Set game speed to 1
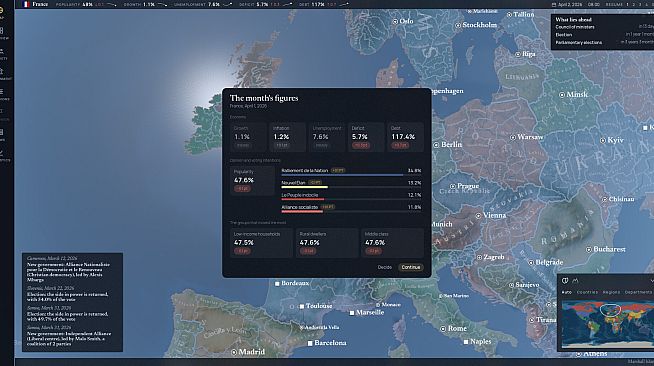654x366 pixels. (627, 5)
